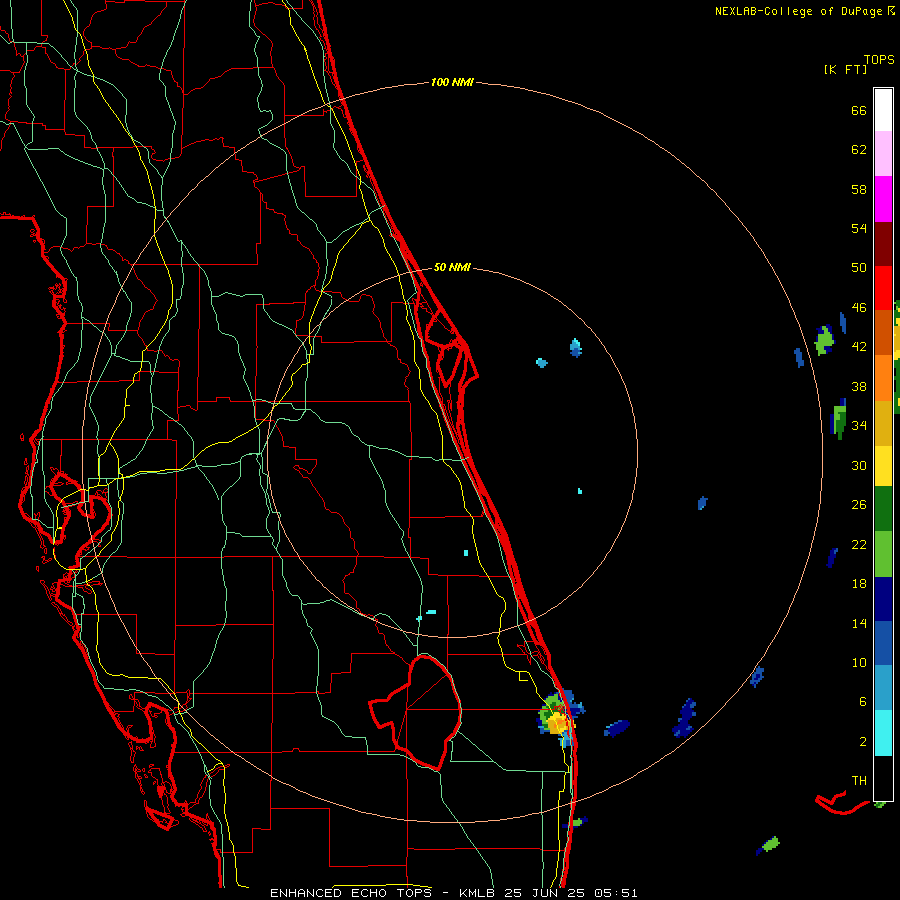The height and width of the screenshot is (900, 900).
Task: Select the 22 value in the legend
Action: pyautogui.click(x=859, y=544)
